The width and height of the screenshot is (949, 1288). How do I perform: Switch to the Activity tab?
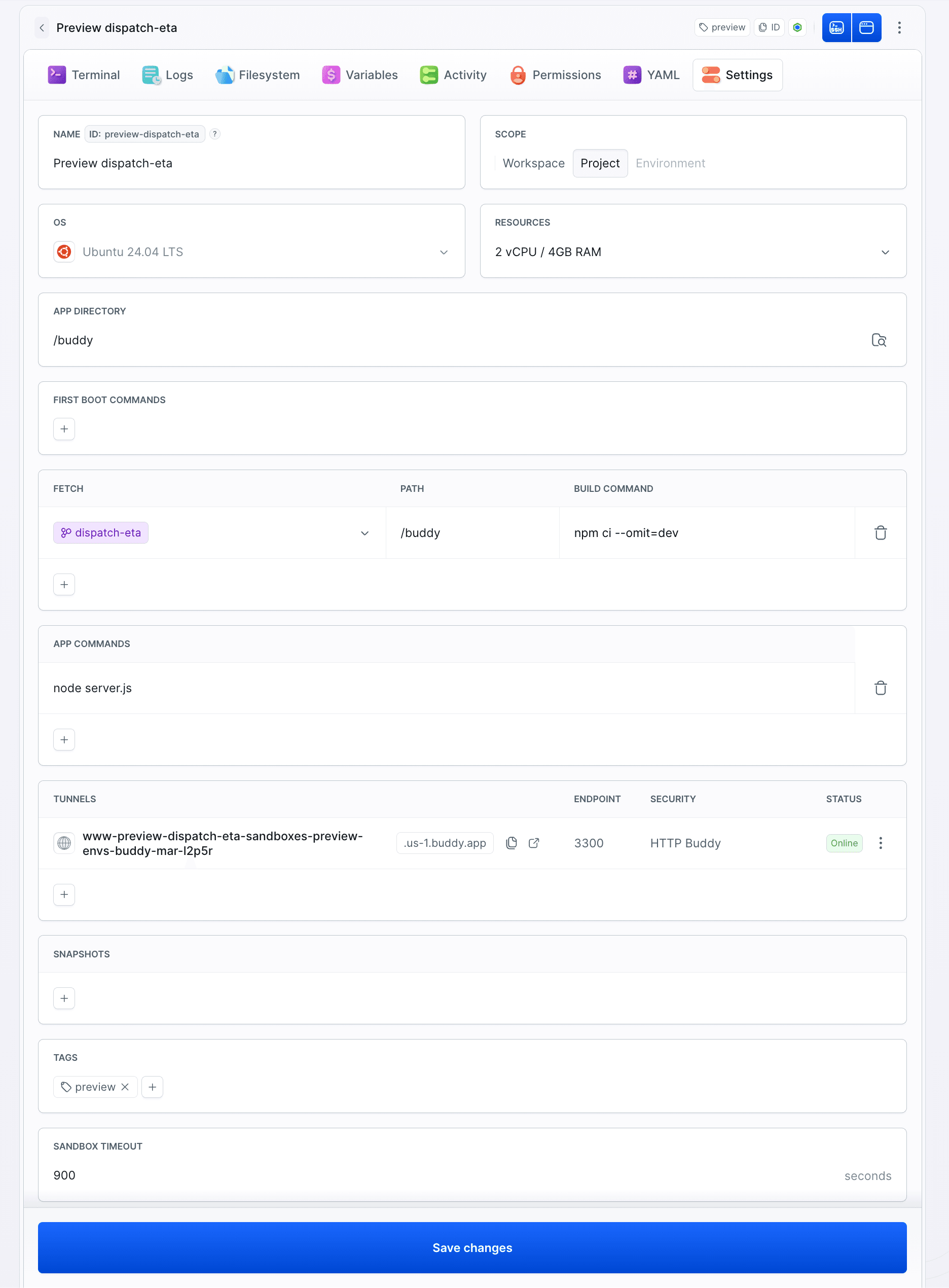point(453,75)
